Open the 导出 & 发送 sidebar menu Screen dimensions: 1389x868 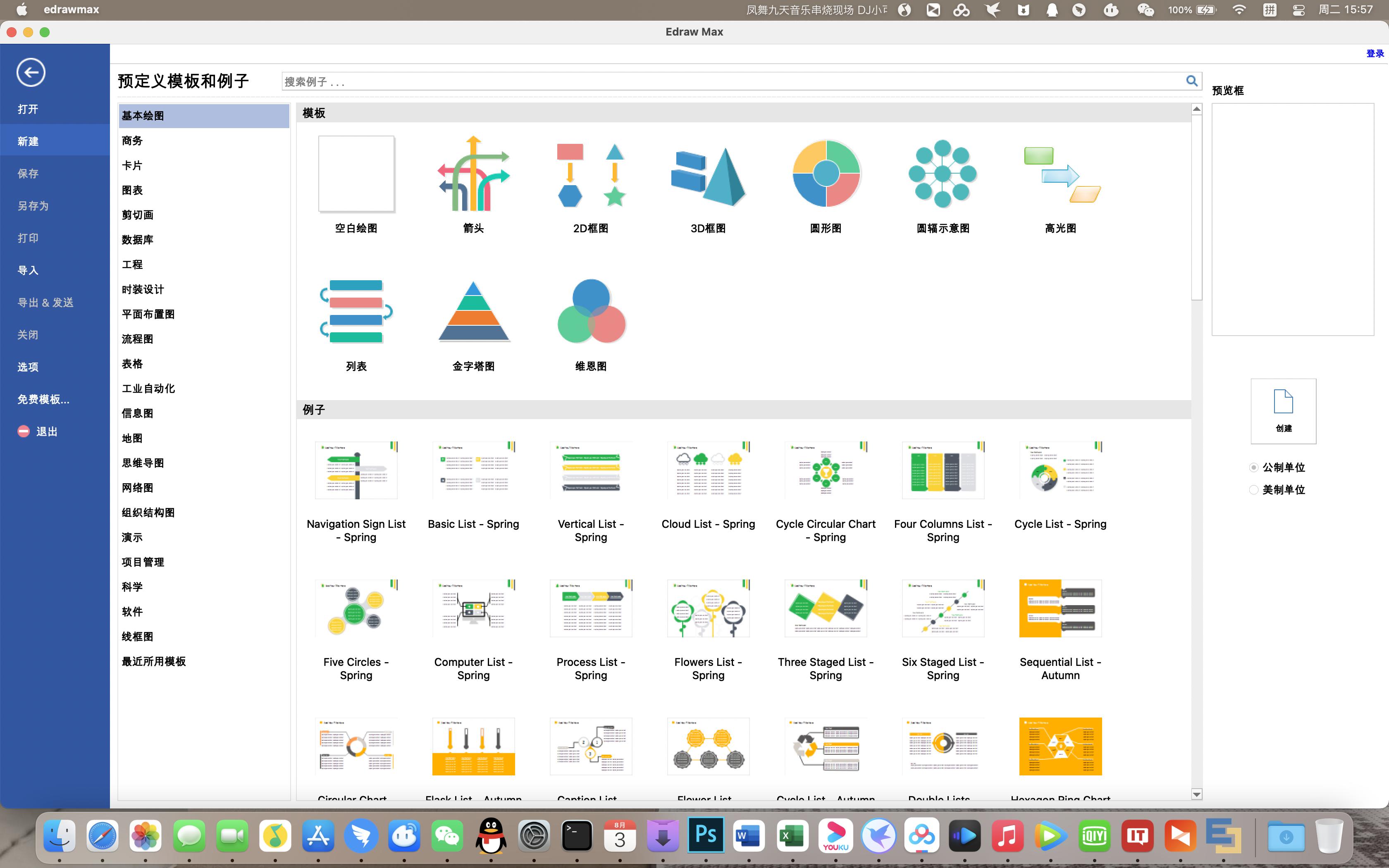pos(45,303)
